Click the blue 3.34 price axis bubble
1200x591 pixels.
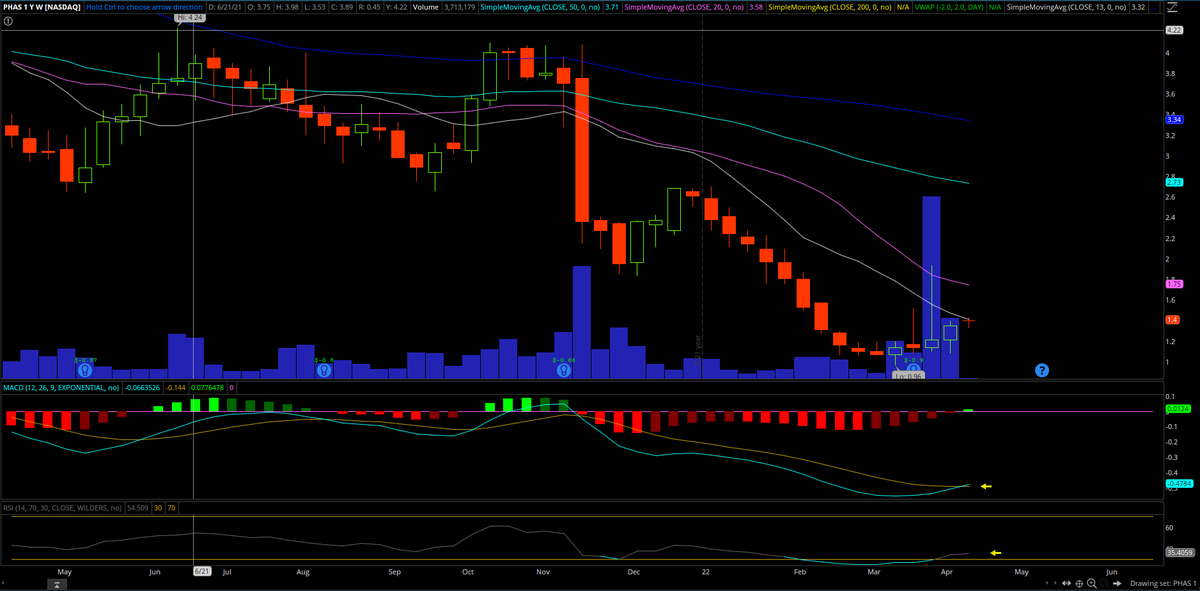coord(1174,119)
